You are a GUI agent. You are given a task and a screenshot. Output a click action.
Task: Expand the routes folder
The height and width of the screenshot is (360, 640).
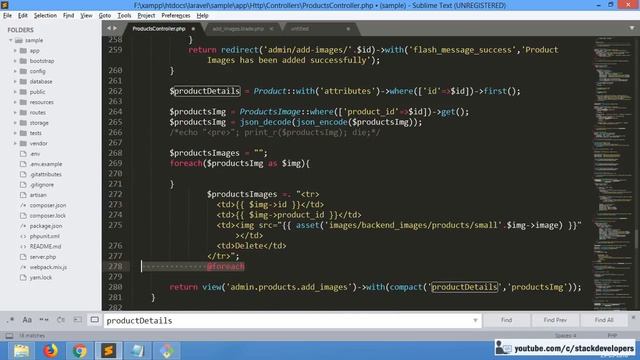pos(16,112)
